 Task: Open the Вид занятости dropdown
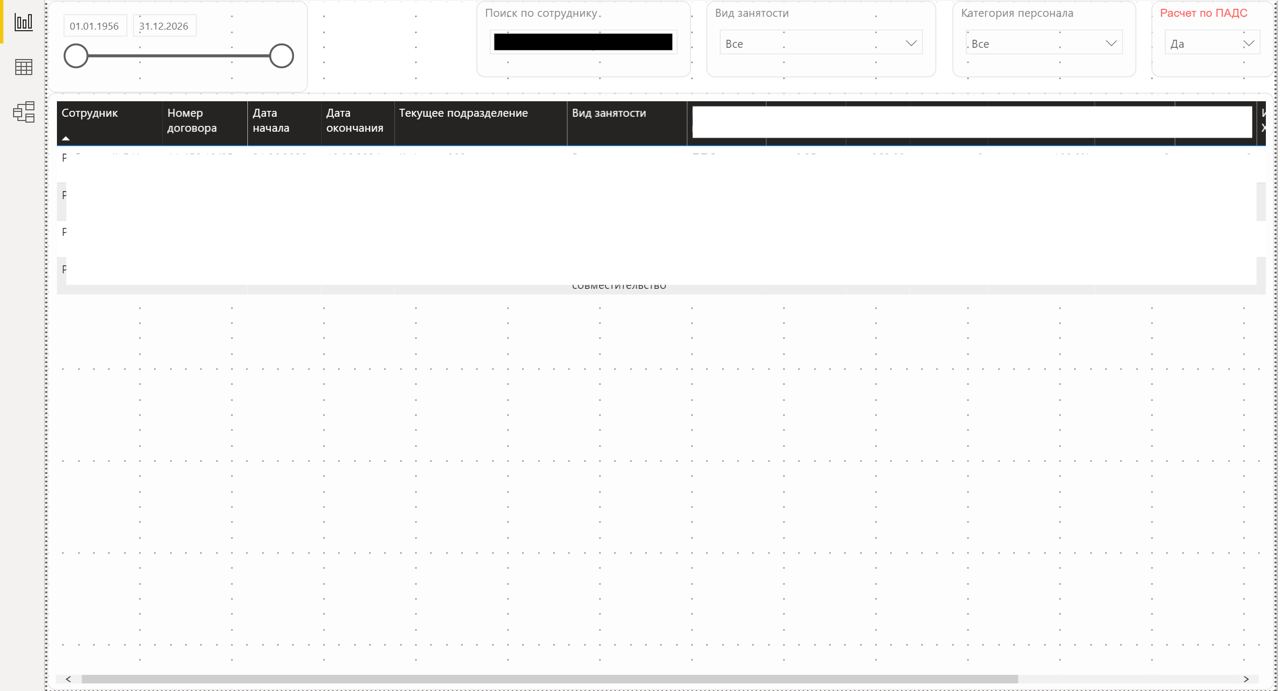(821, 43)
